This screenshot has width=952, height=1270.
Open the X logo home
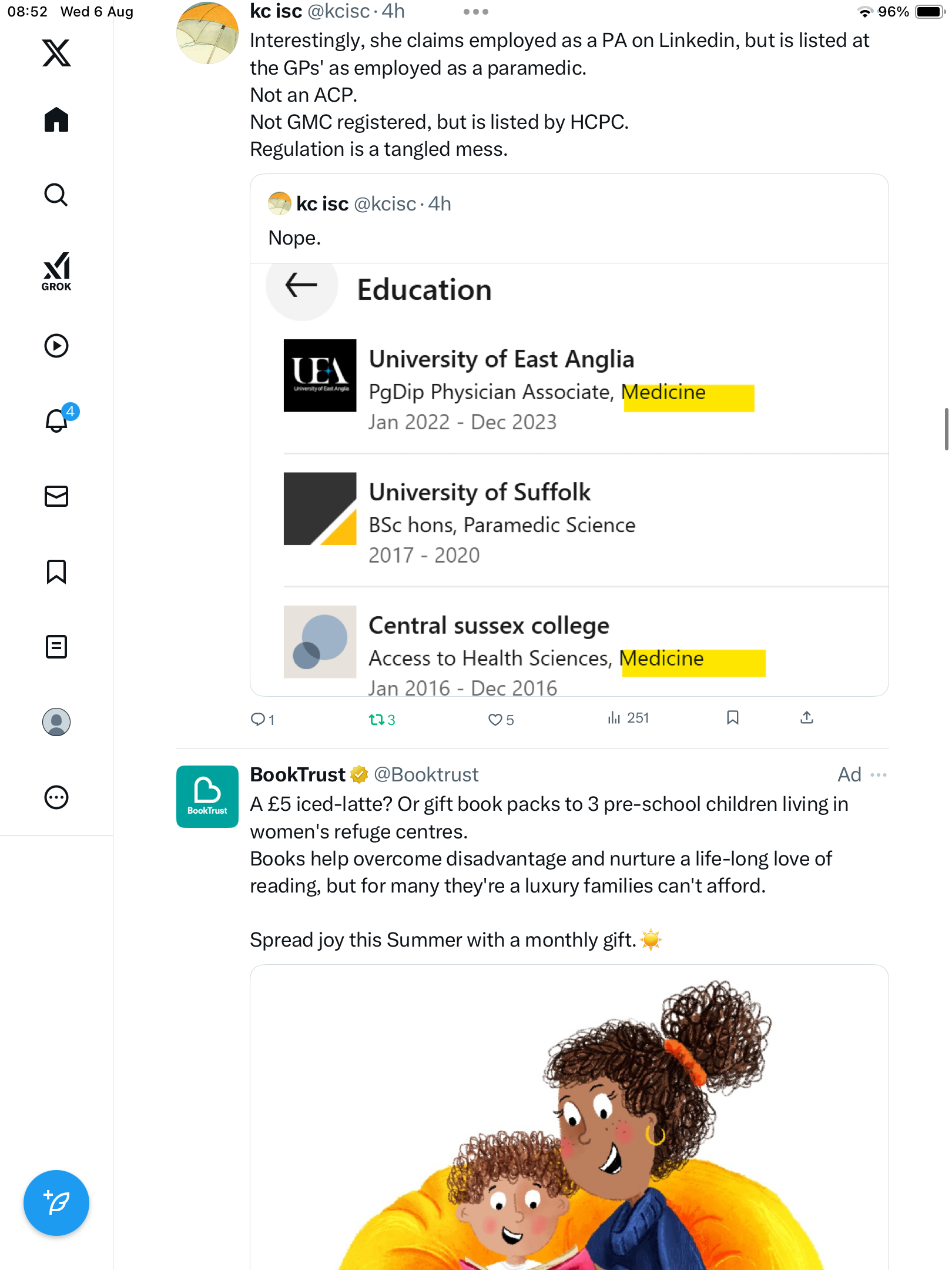pos(56,53)
